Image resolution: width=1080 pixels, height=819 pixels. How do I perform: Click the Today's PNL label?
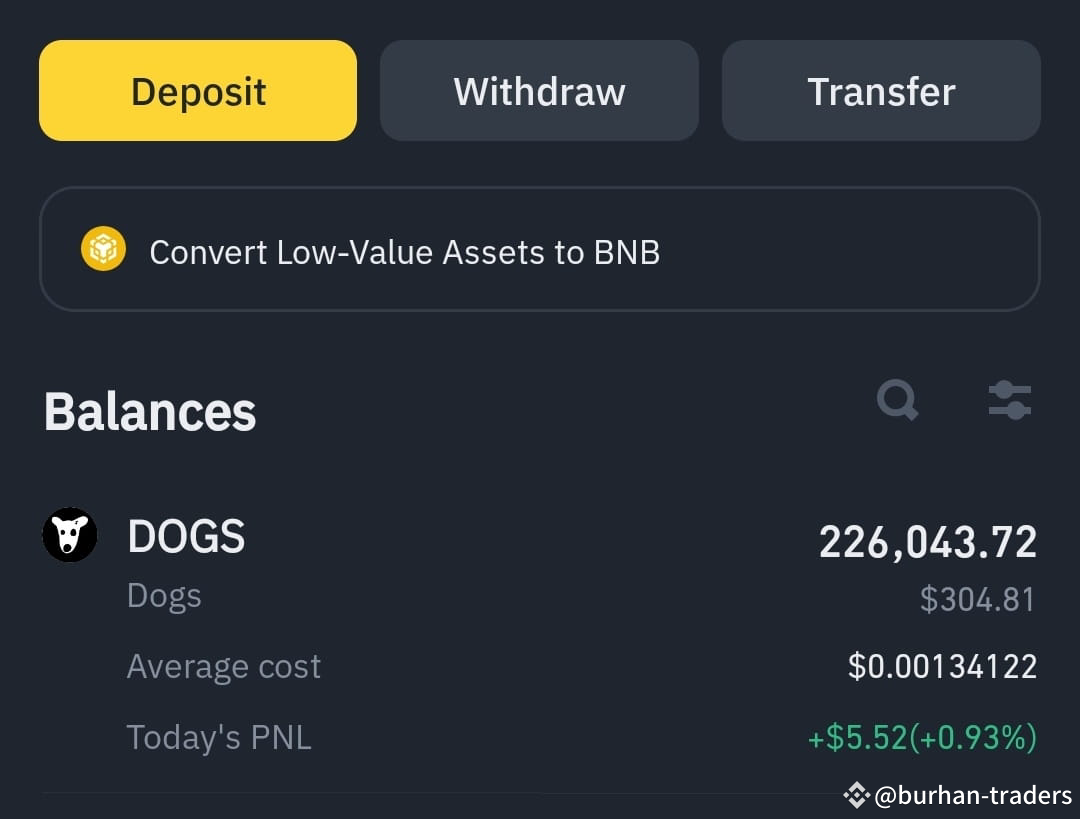click(x=219, y=737)
